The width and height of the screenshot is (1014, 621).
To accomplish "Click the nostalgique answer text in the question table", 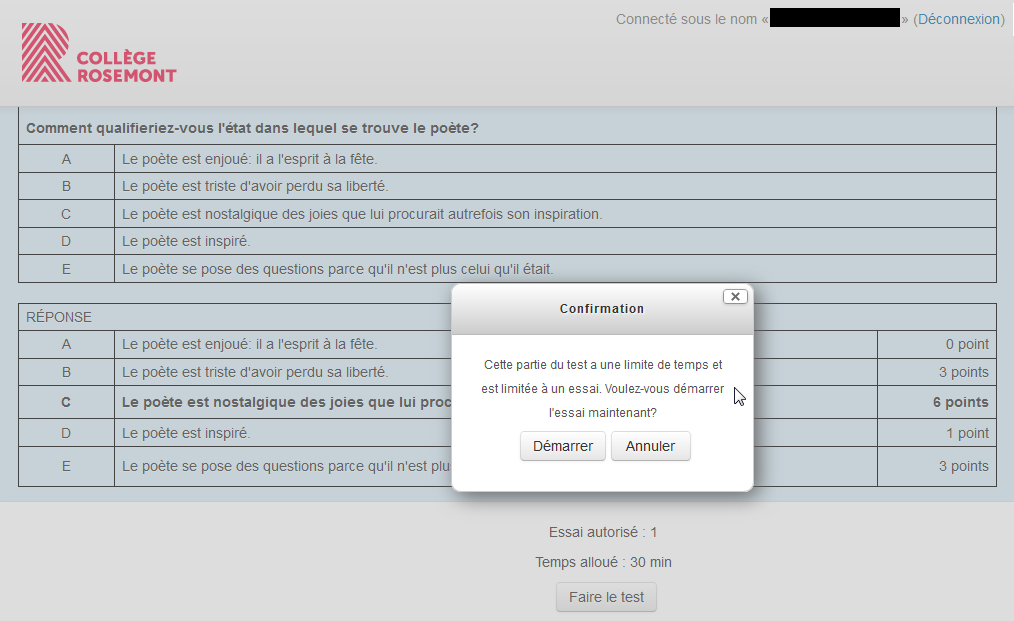I will pyautogui.click(x=362, y=214).
